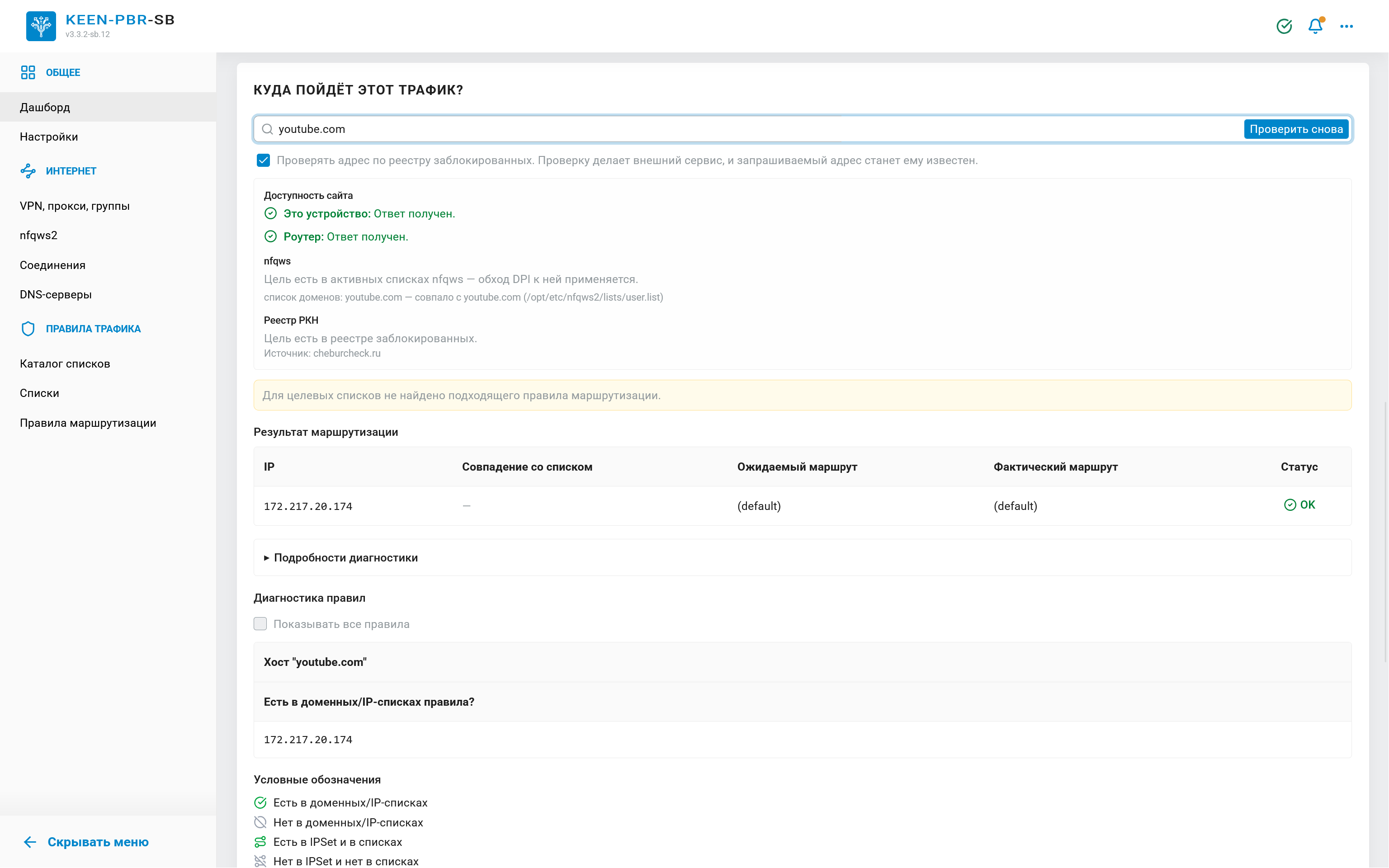Click the page vertical scrollbar
Viewport: 1389px width, 868px height.
1385,531
